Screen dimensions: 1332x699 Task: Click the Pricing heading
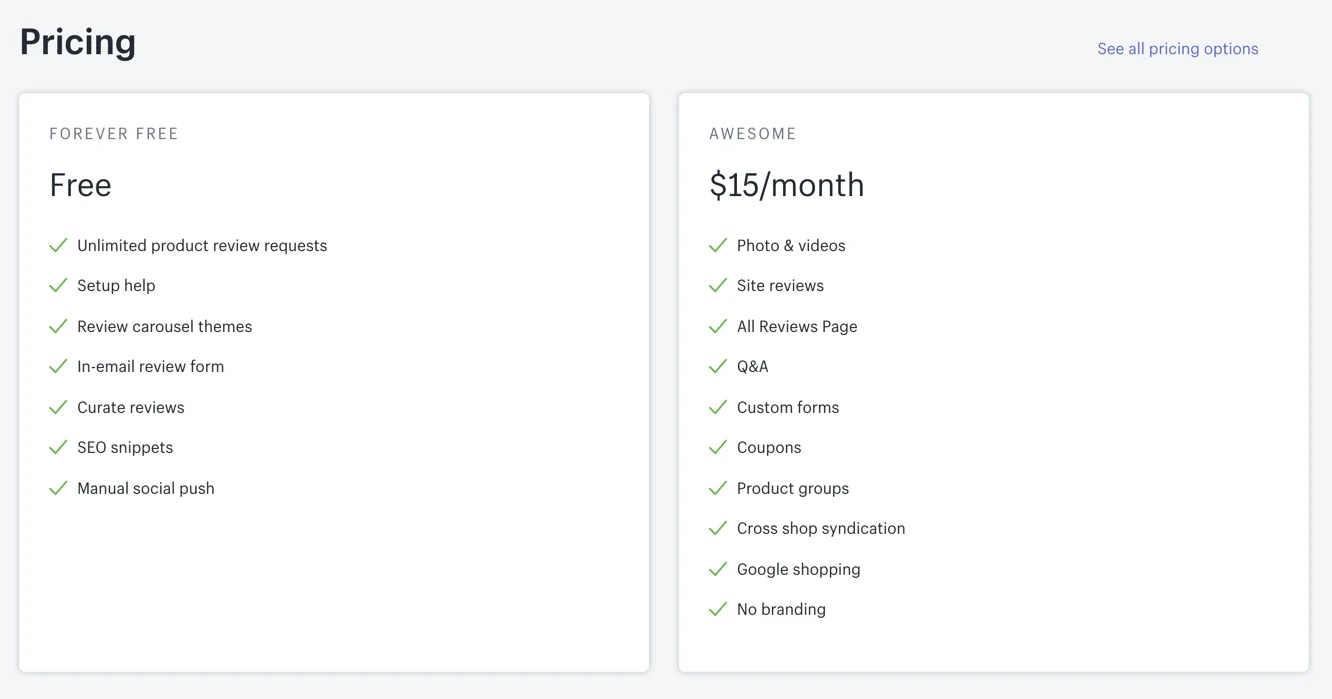point(78,42)
